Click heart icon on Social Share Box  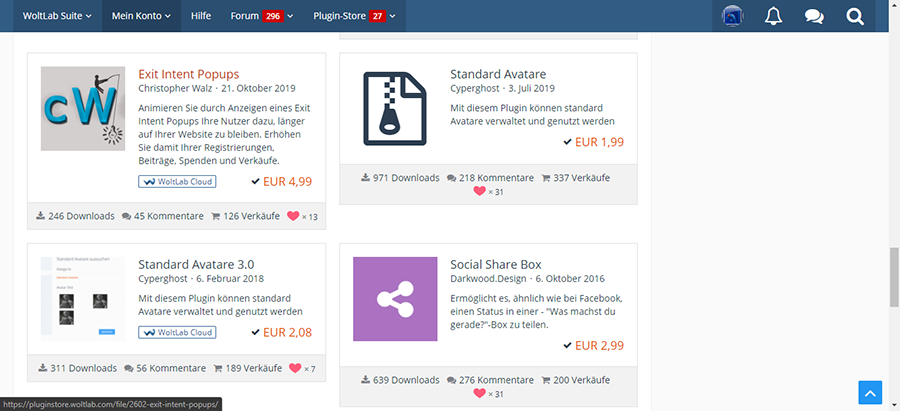click(479, 394)
